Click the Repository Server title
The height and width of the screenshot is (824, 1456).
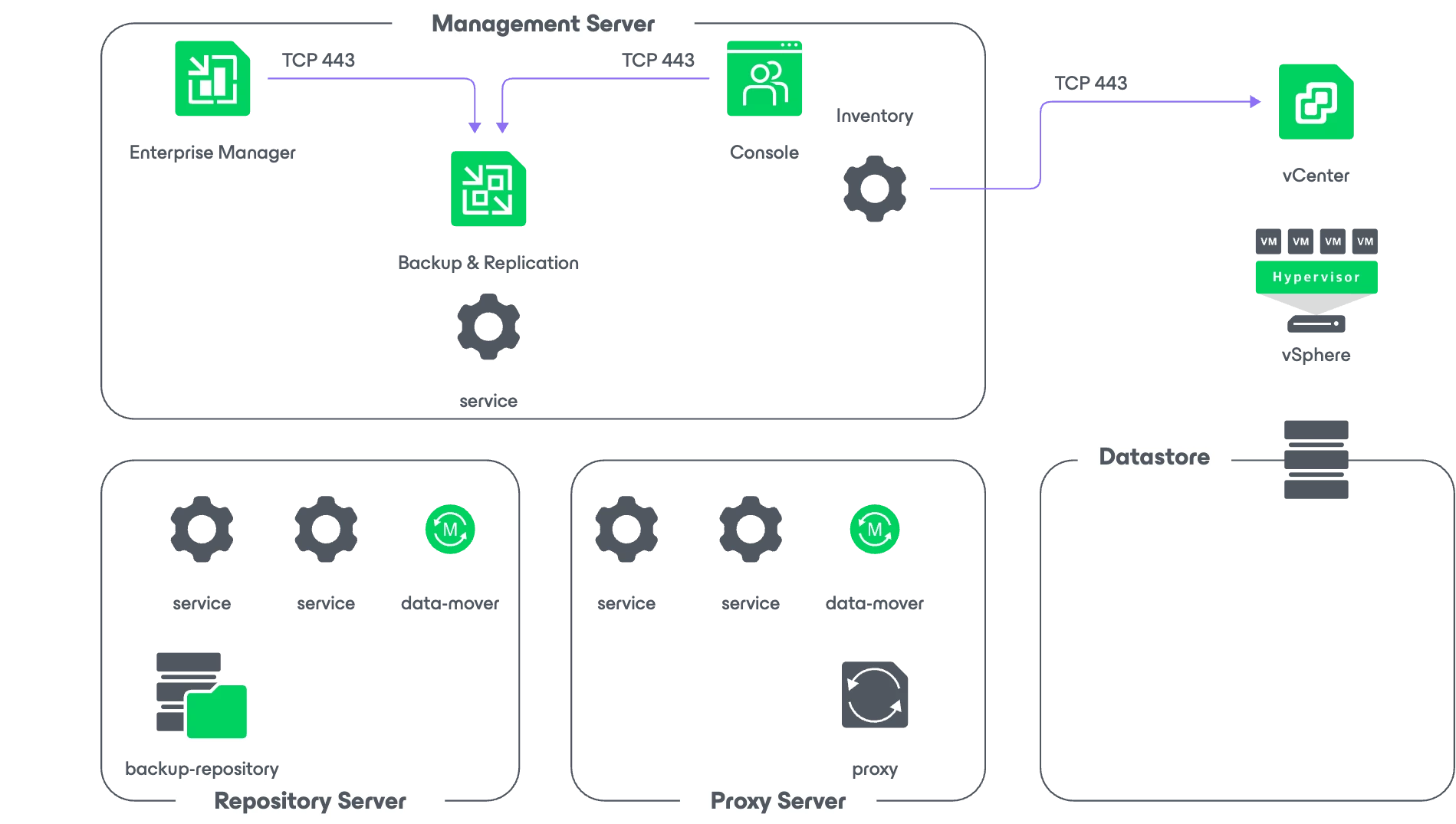(310, 801)
